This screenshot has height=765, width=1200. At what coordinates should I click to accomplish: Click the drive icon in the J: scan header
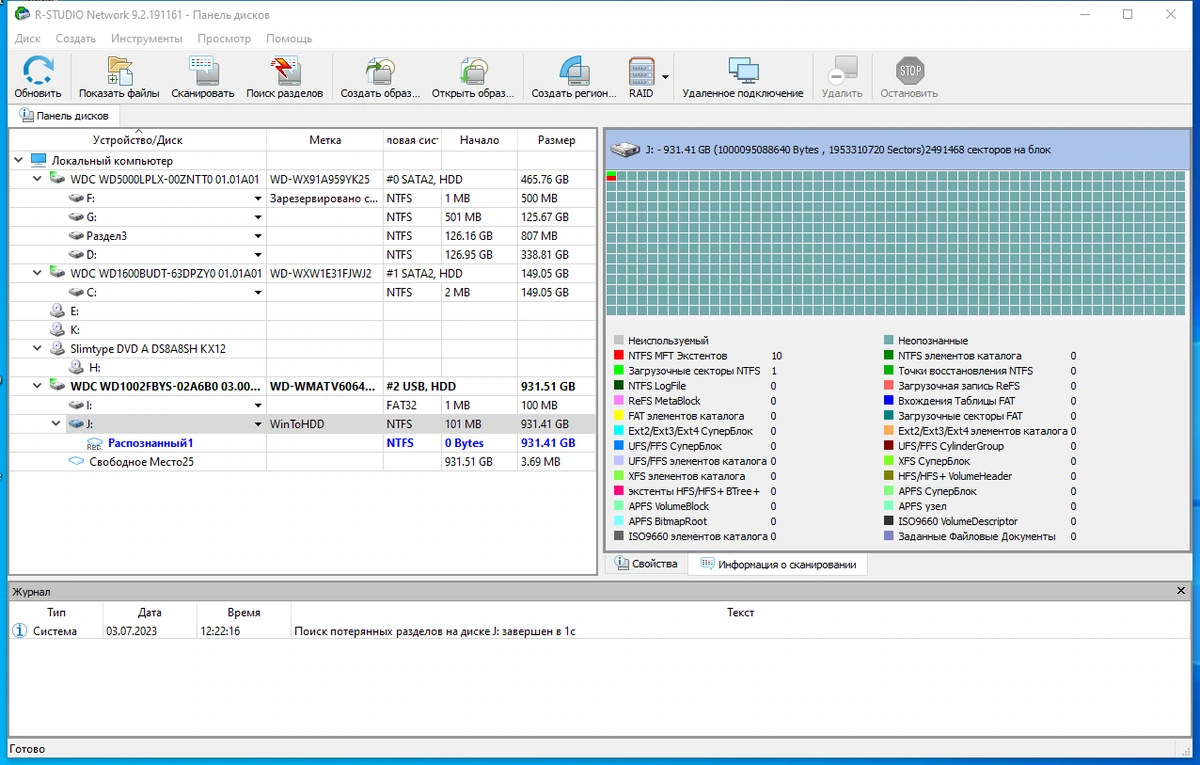pos(627,149)
